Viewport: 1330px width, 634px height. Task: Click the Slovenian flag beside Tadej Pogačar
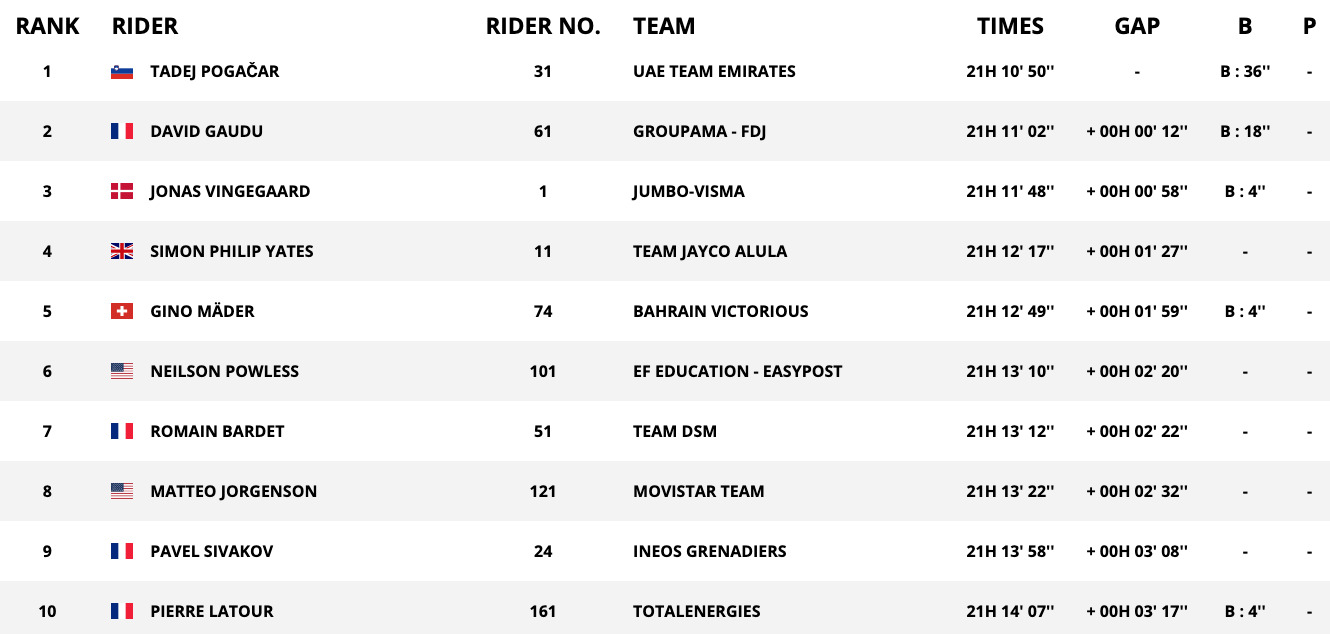point(122,71)
